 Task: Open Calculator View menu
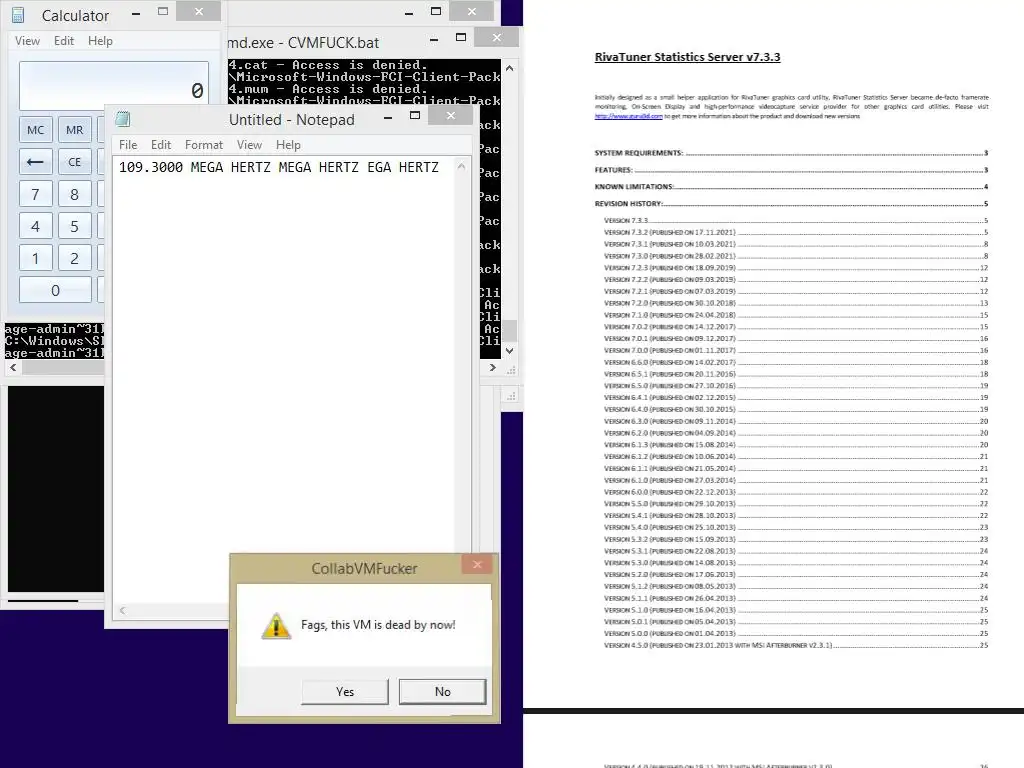click(x=27, y=40)
